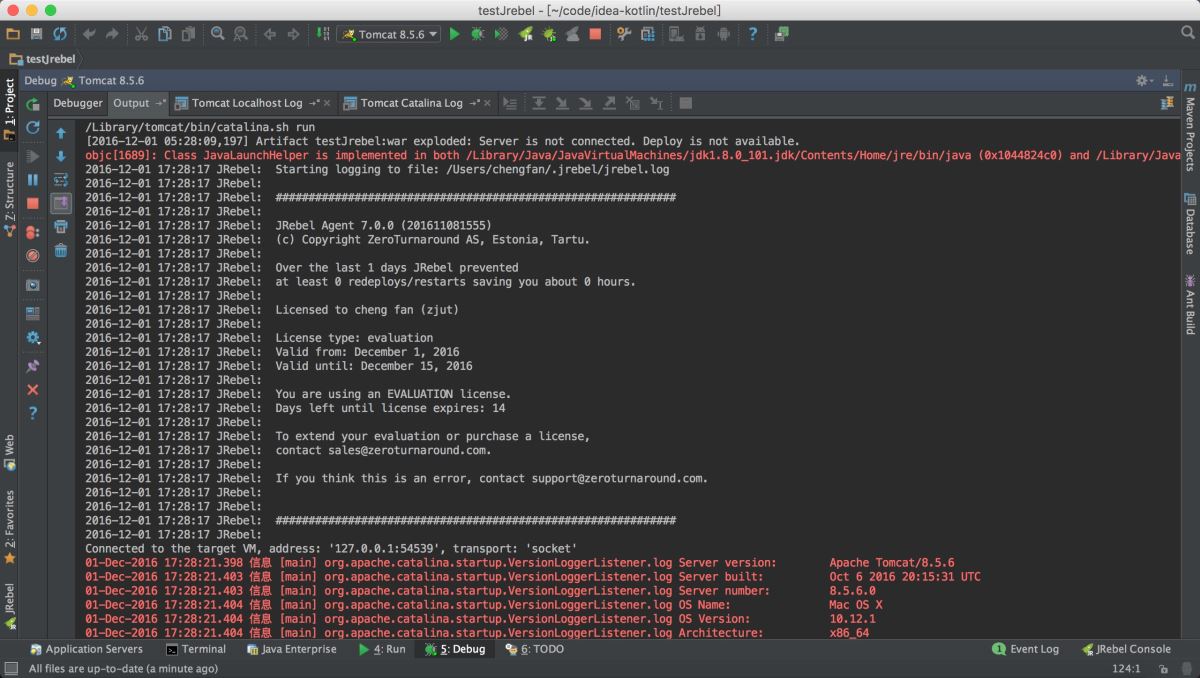Toggle the pin tab icon

tap(32, 366)
